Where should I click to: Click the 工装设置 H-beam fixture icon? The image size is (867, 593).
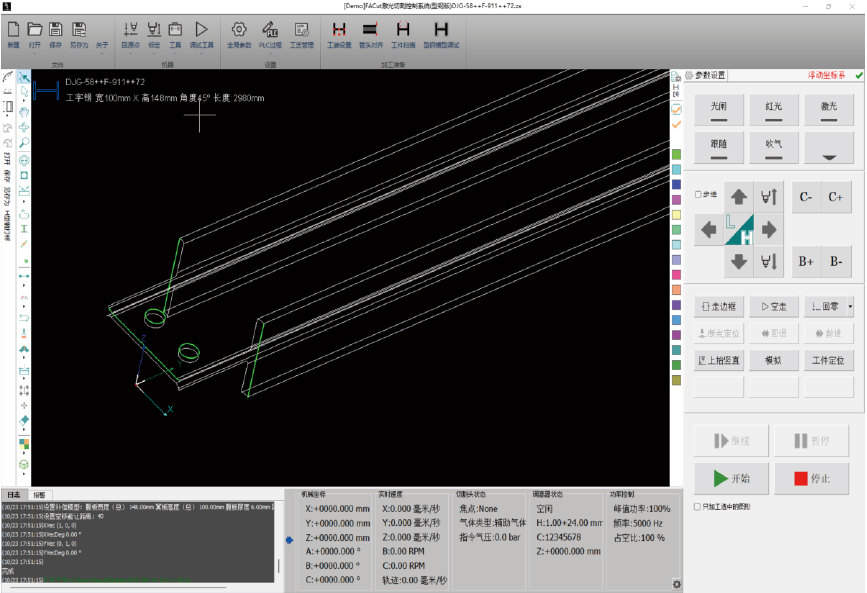tap(339, 29)
